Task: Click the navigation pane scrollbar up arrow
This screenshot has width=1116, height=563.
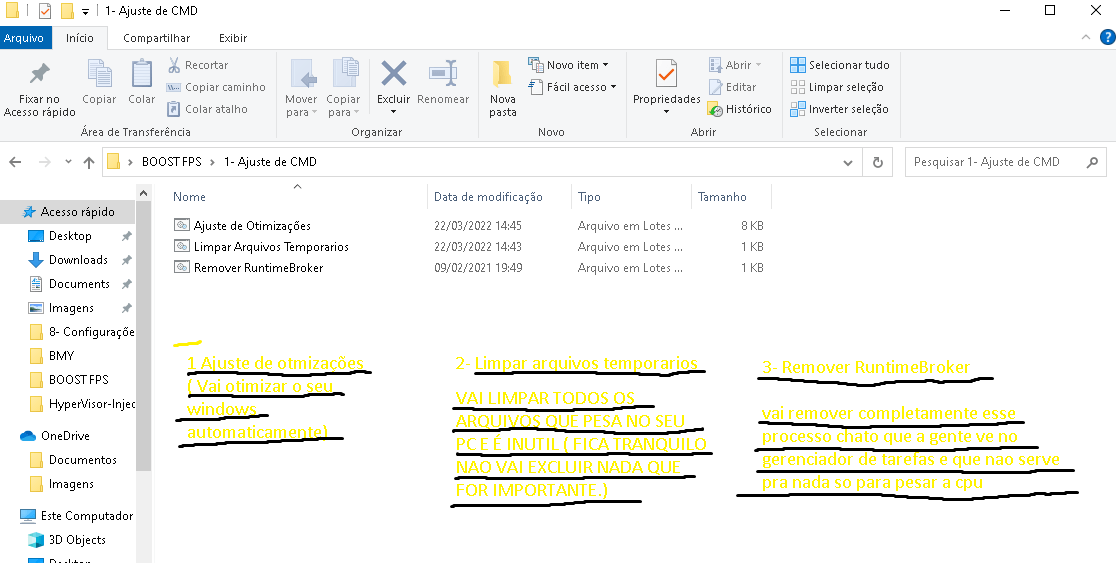Action: tap(143, 193)
